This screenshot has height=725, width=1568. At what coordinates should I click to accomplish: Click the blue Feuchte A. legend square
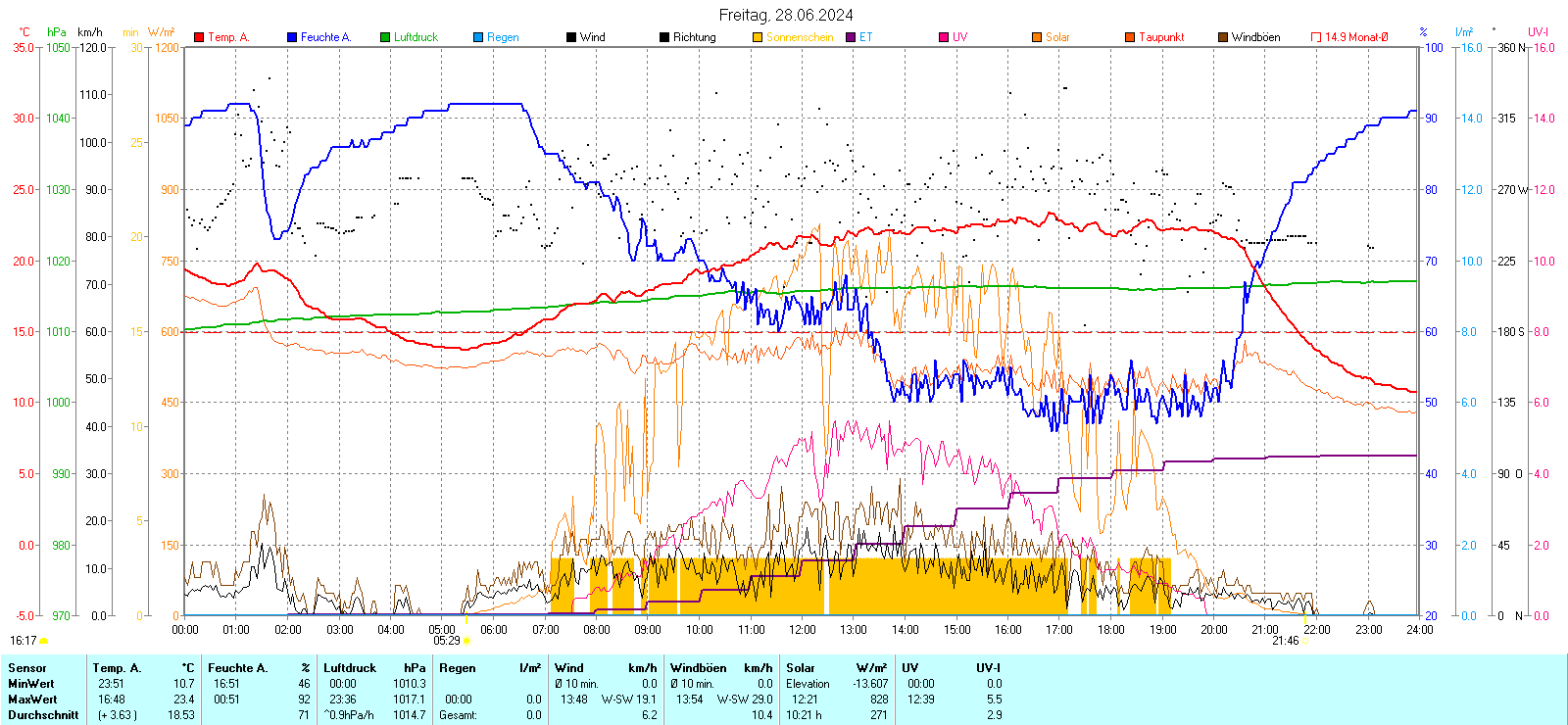point(292,37)
